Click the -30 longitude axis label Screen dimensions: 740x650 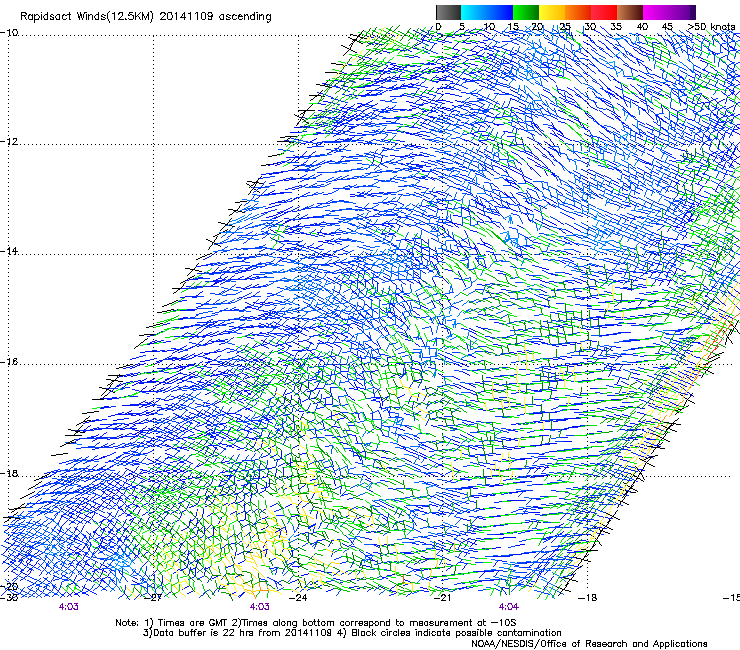pyautogui.click(x=9, y=598)
